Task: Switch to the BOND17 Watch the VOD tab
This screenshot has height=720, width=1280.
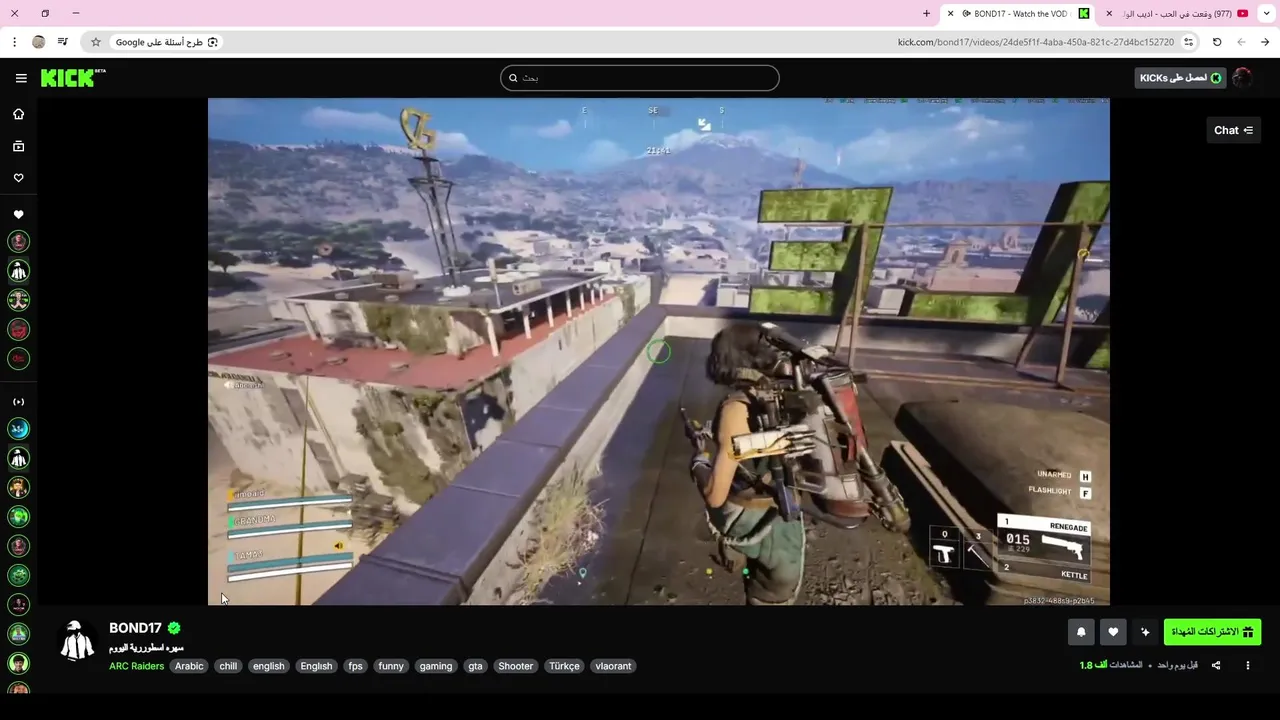Action: pos(1019,14)
